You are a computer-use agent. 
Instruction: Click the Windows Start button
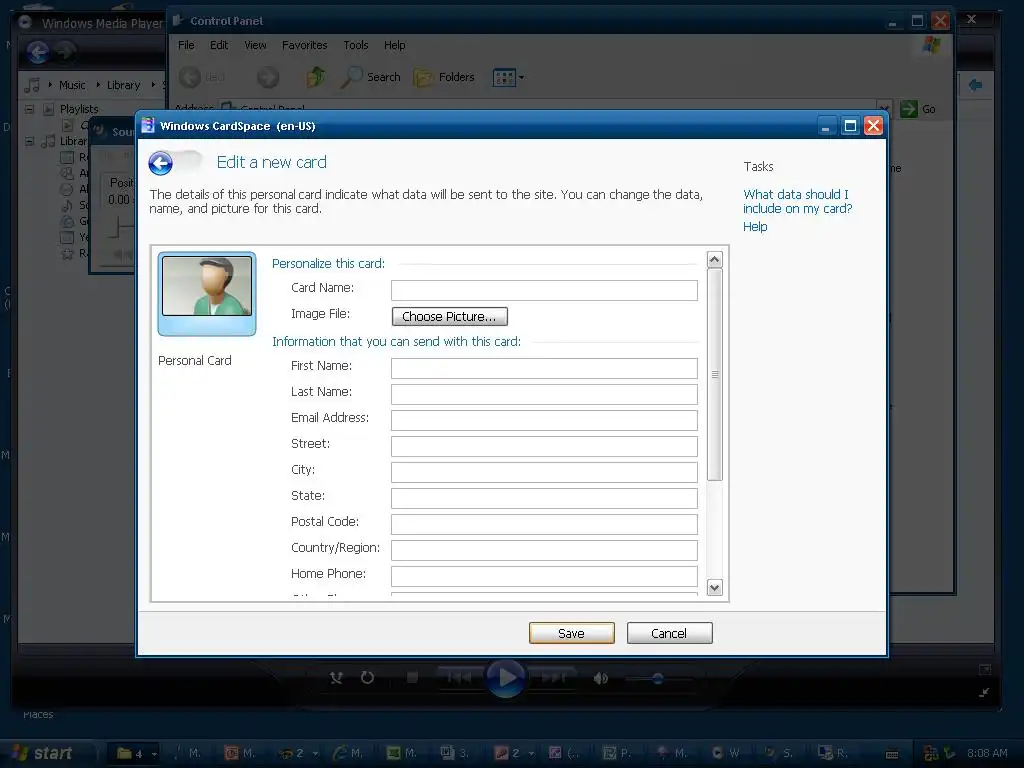pyautogui.click(x=43, y=753)
